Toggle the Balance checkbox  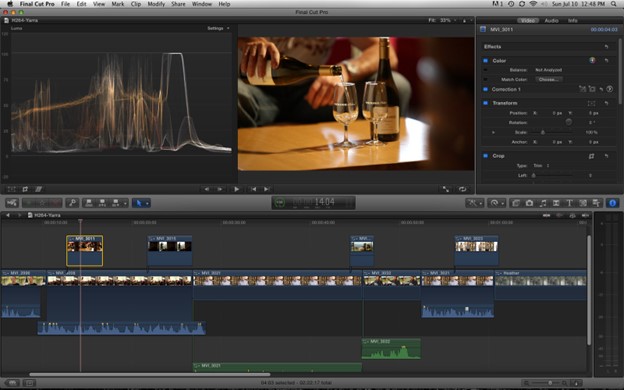point(486,70)
